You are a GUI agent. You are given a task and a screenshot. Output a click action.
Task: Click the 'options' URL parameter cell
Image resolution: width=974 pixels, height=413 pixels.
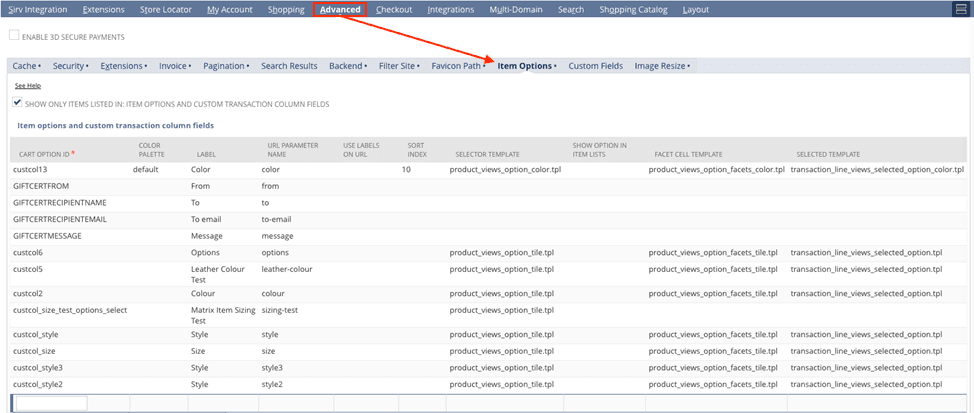pos(275,253)
